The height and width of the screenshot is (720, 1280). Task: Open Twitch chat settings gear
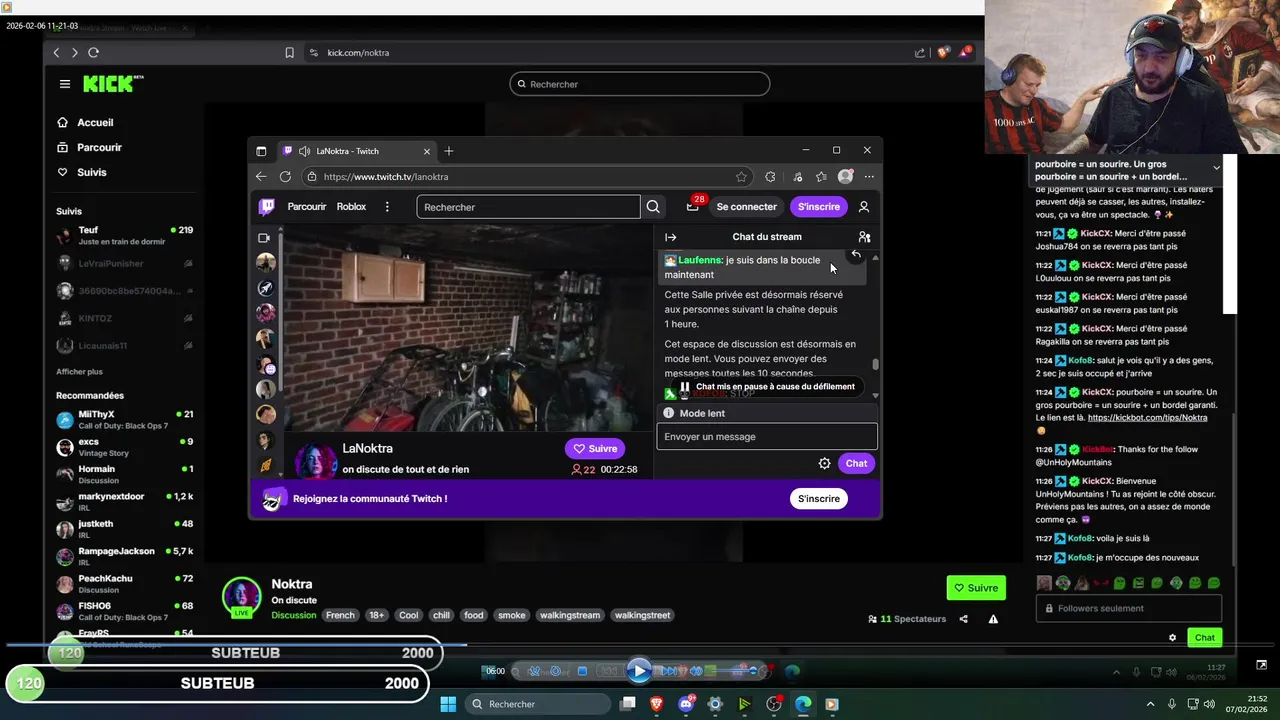click(824, 463)
